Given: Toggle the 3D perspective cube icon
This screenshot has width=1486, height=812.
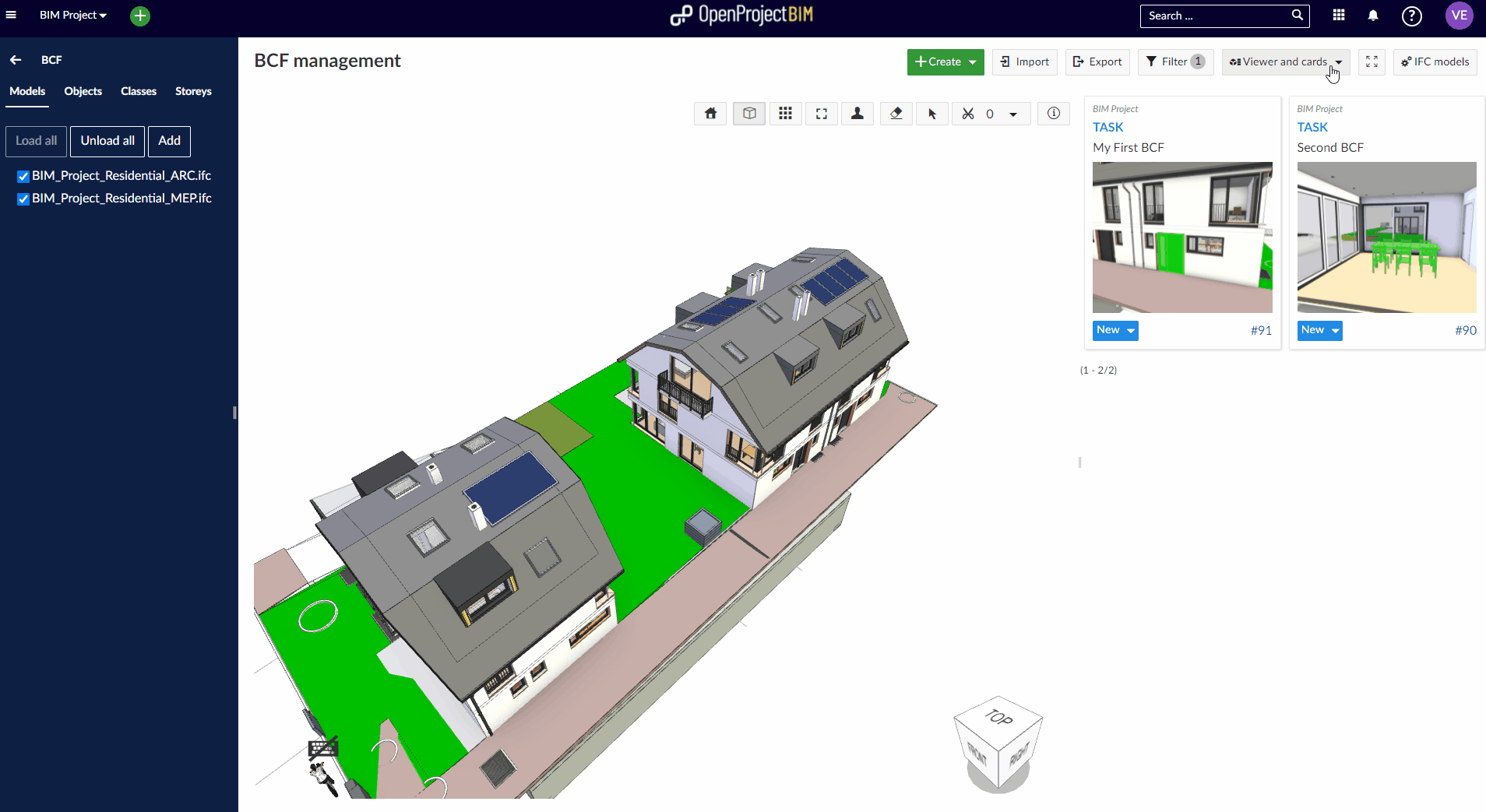Looking at the screenshot, I should [749, 114].
